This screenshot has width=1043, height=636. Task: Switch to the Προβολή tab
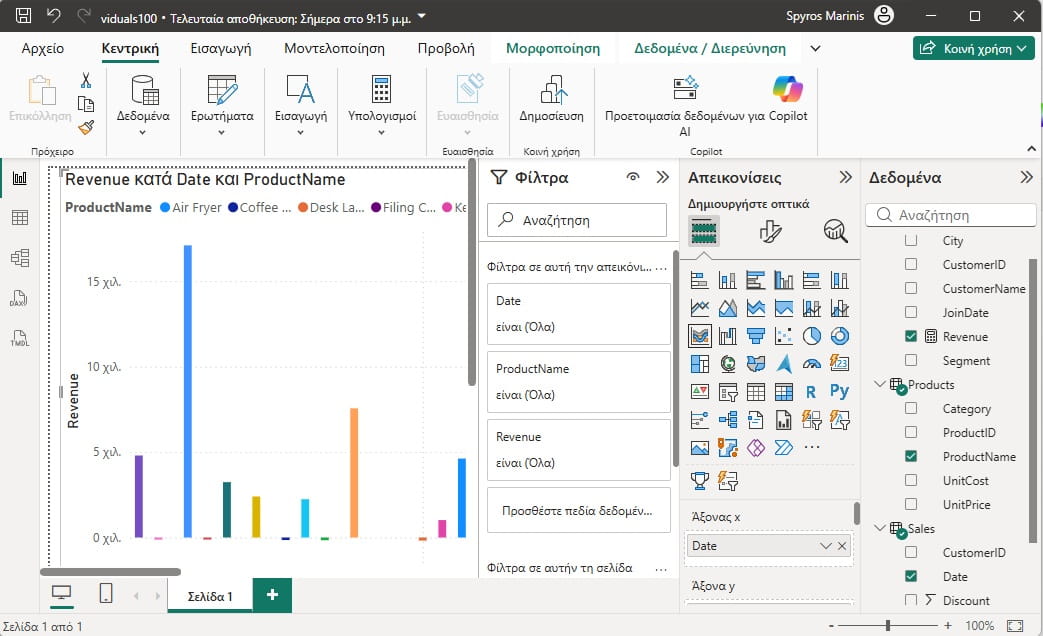click(446, 49)
